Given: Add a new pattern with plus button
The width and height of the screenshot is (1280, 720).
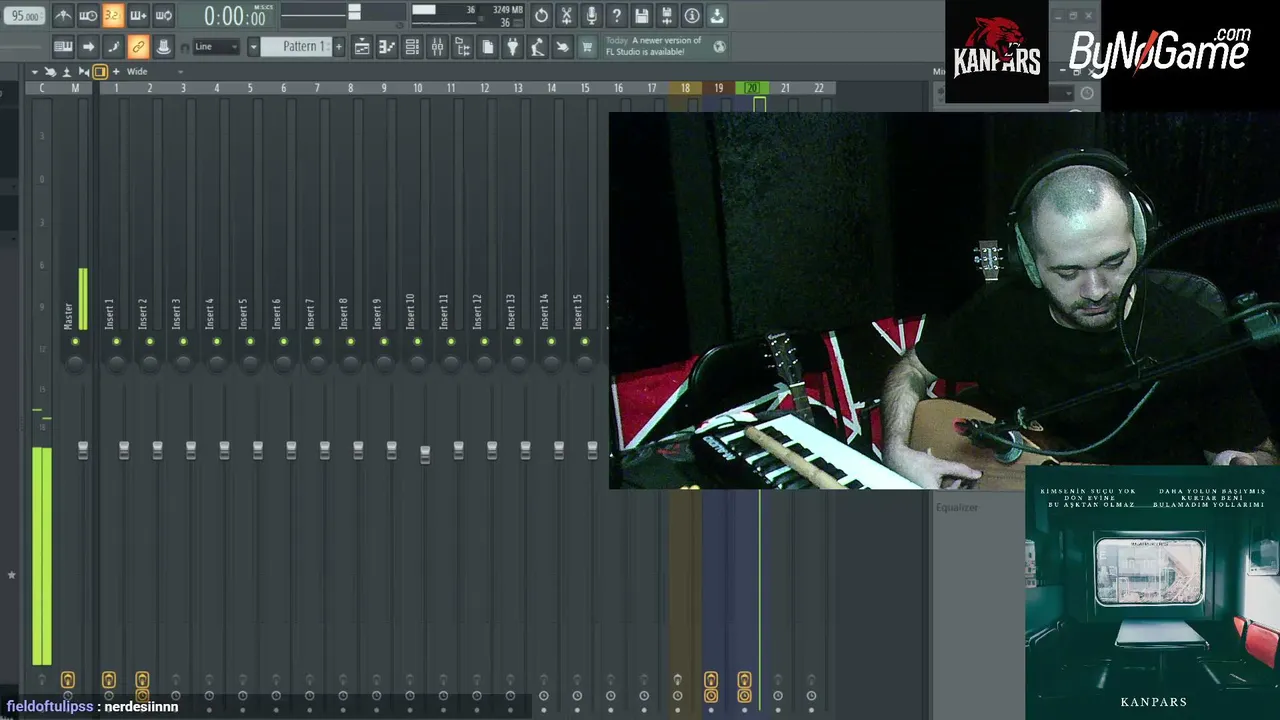Looking at the screenshot, I should click(339, 47).
